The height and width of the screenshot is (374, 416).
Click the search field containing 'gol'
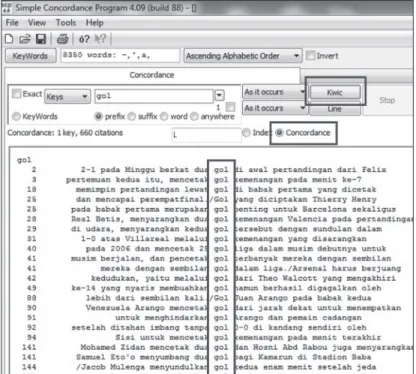(154, 96)
